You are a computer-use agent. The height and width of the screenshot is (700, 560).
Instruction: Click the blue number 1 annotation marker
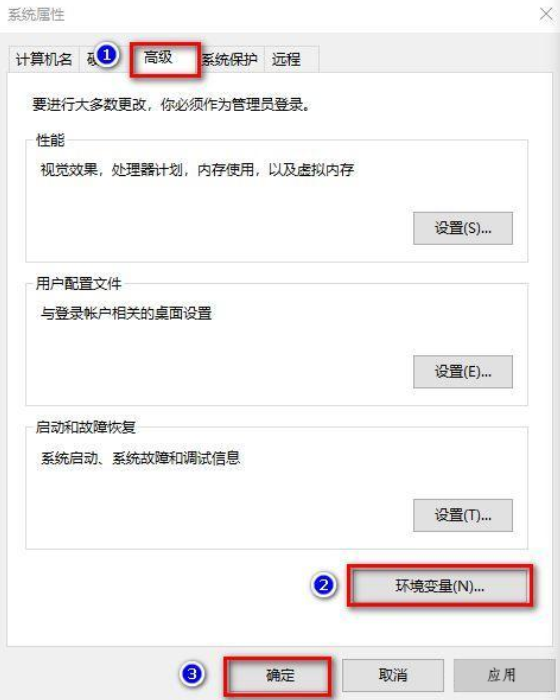106,55
